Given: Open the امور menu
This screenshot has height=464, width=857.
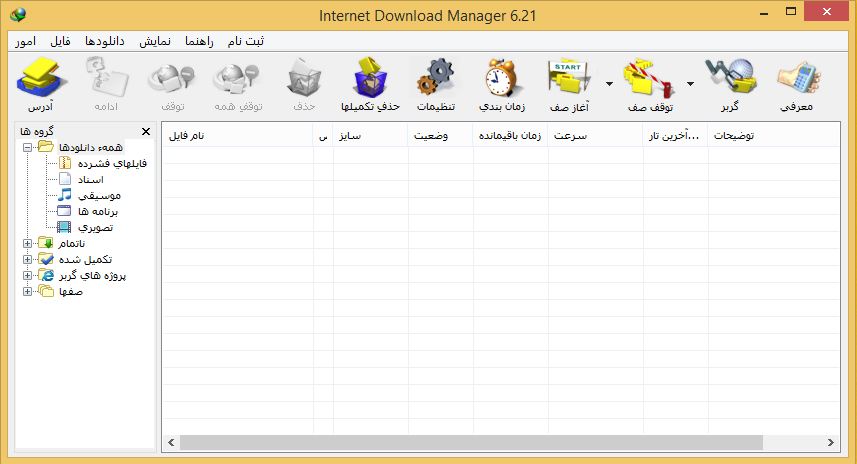Looking at the screenshot, I should tap(25, 42).
